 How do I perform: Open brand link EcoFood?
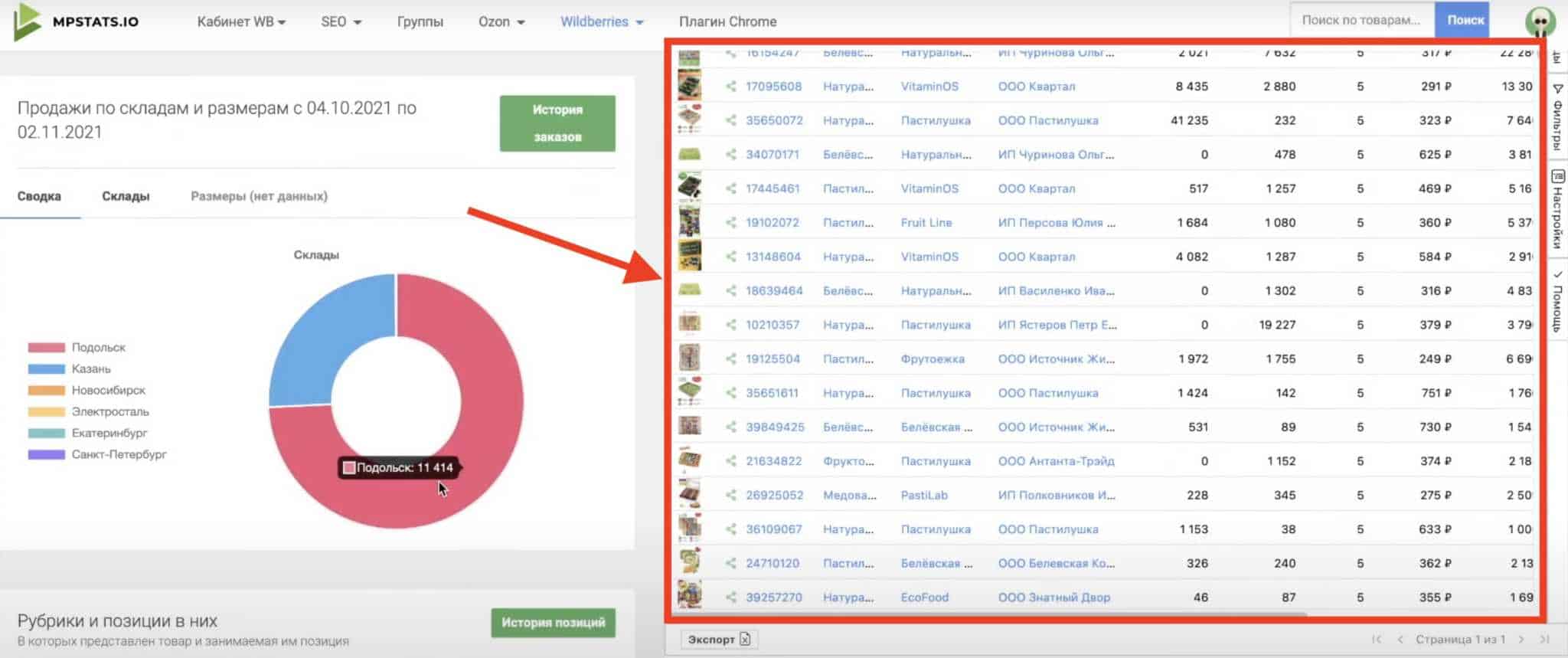click(x=924, y=597)
